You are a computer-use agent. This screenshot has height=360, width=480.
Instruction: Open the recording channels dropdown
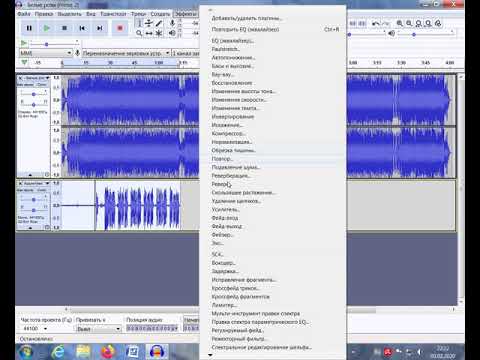click(185, 53)
